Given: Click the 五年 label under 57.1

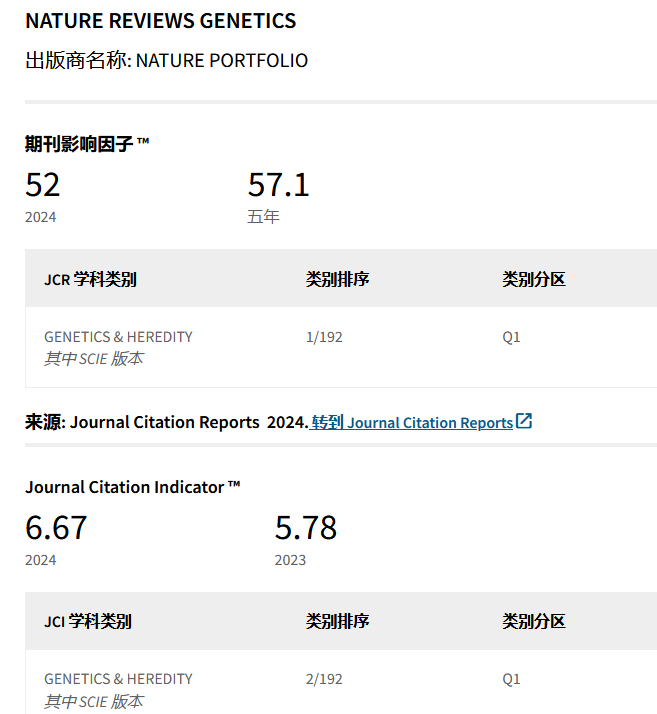Looking at the screenshot, I should (x=263, y=216).
